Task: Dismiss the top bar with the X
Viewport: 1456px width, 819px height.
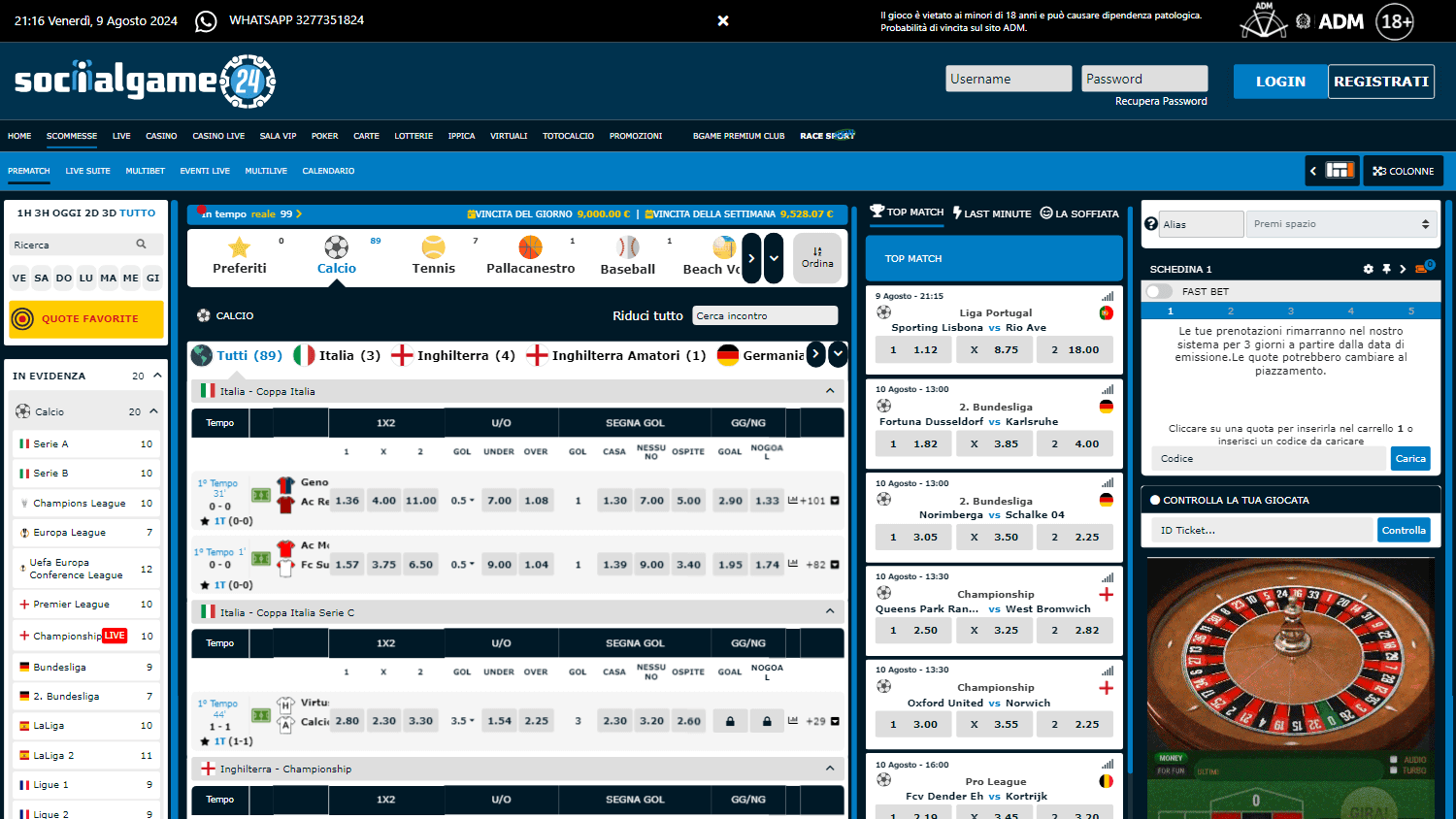Action: (723, 20)
